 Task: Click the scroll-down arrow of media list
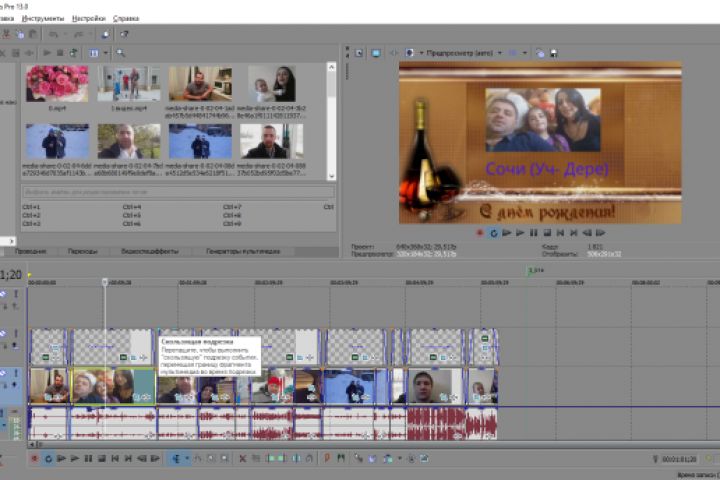(331, 176)
